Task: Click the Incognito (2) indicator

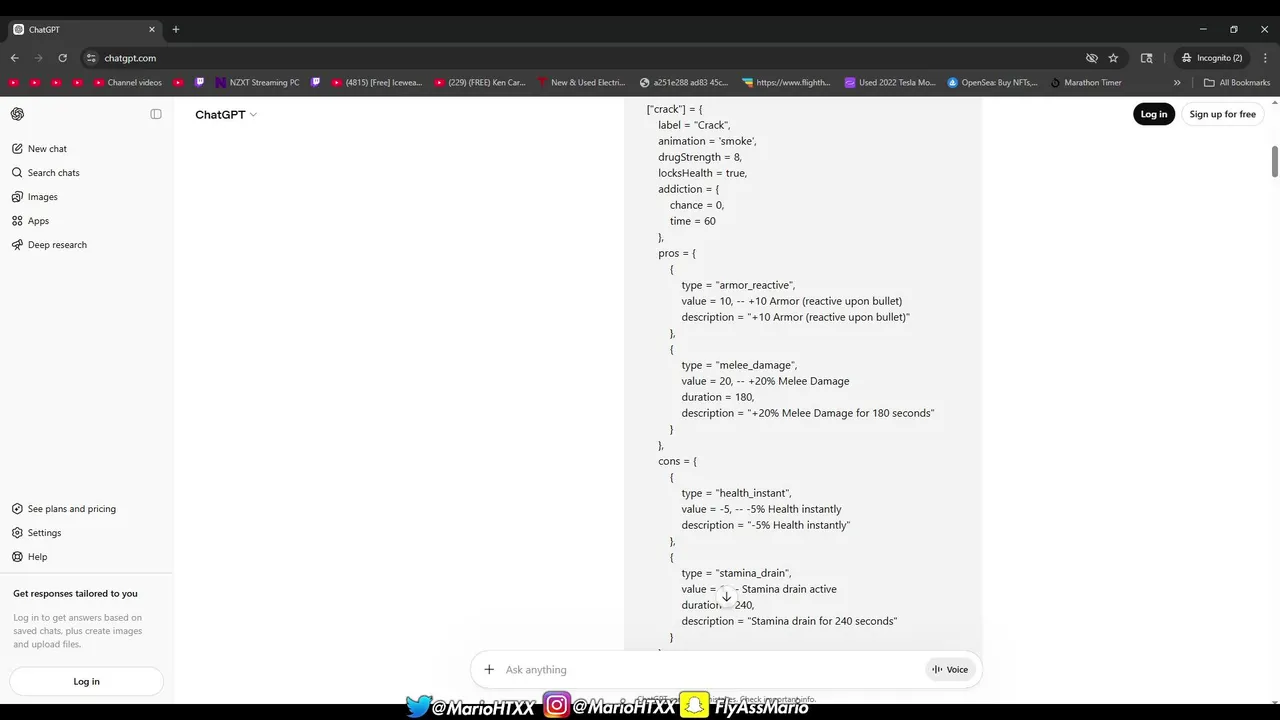Action: click(x=1212, y=58)
